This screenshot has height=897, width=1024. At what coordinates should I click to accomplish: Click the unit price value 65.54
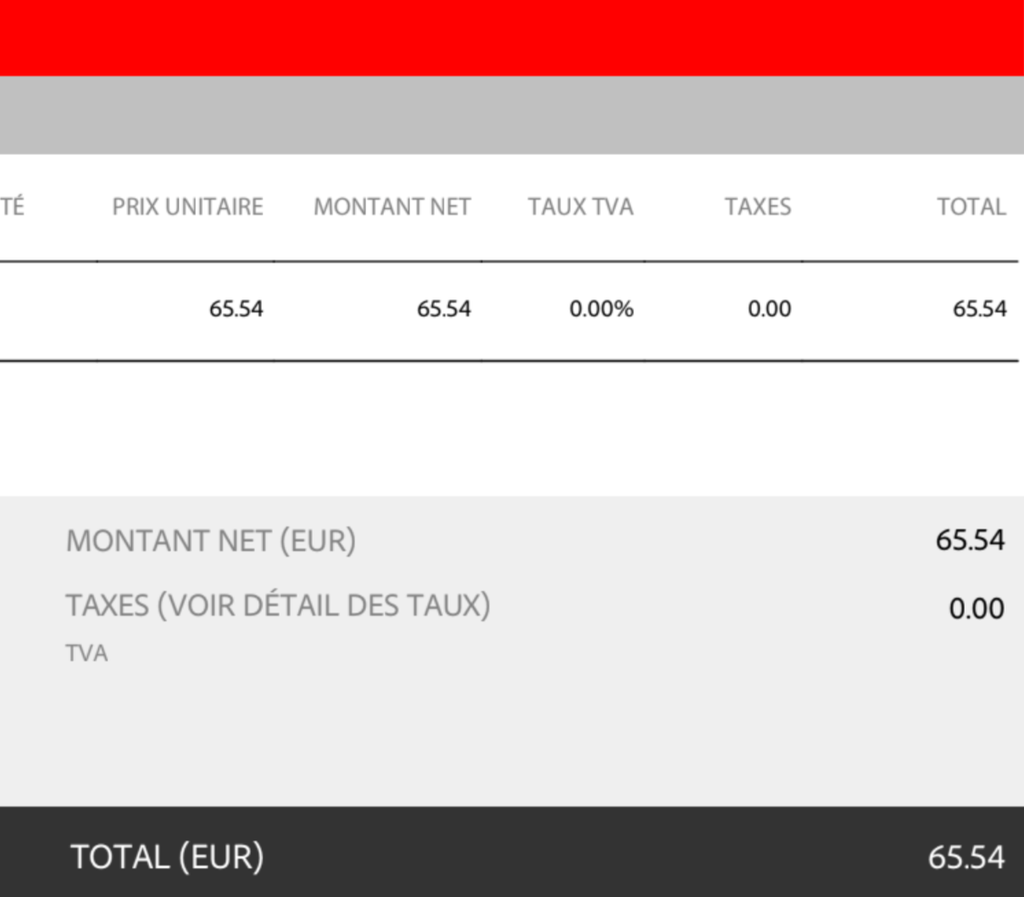(236, 309)
